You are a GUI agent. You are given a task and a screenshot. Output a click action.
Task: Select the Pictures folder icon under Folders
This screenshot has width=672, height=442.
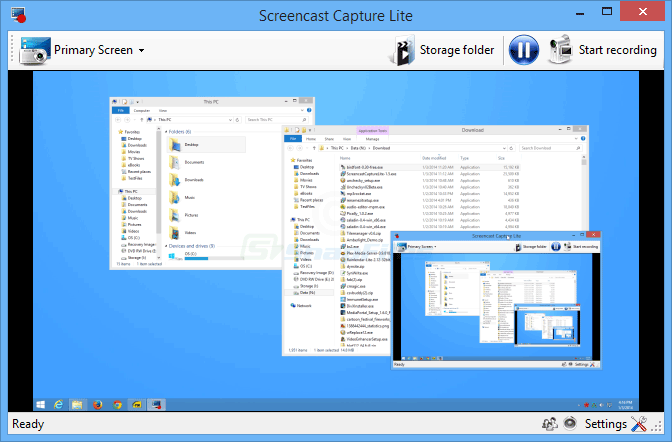pyautogui.click(x=175, y=215)
